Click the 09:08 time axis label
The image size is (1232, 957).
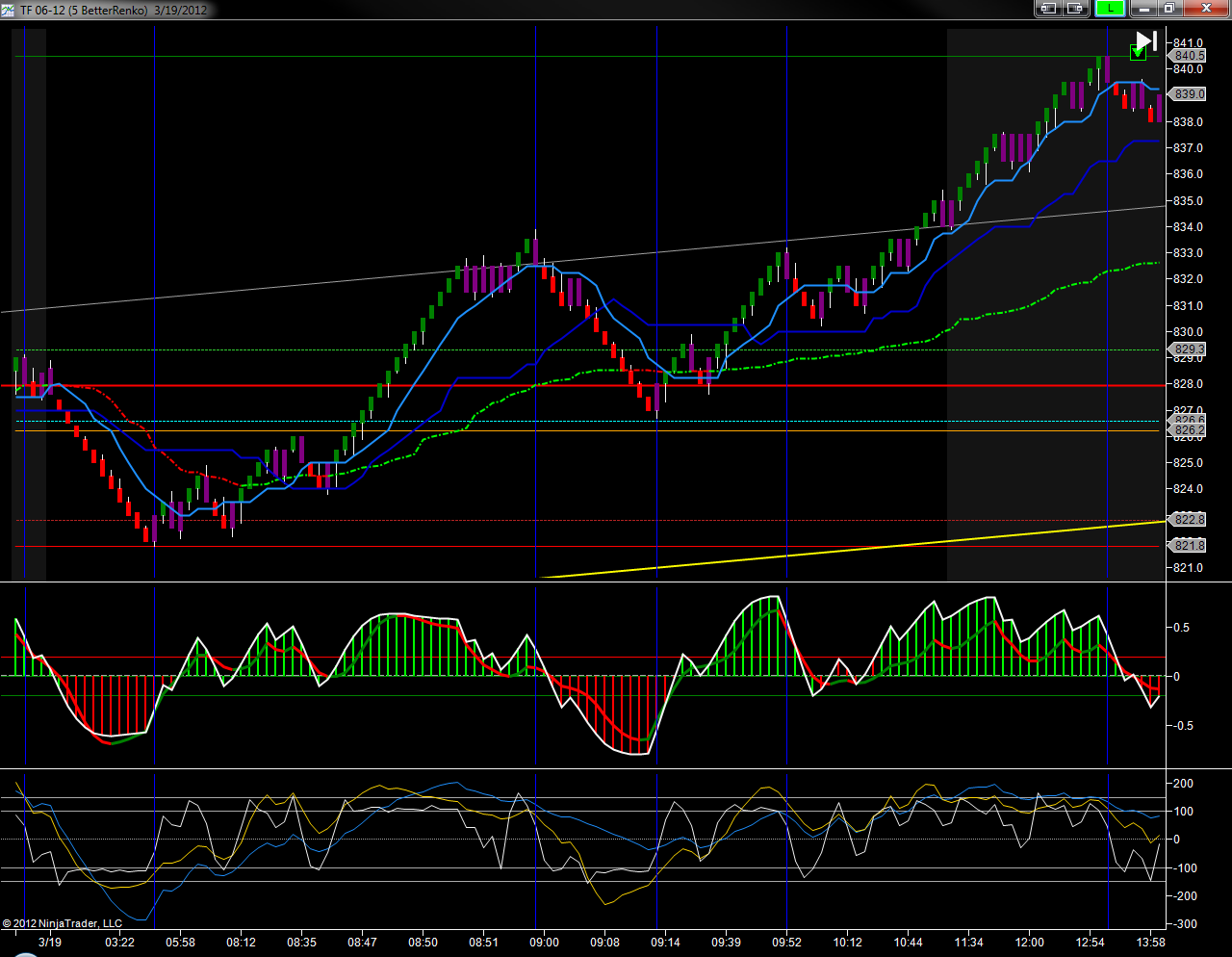(604, 943)
